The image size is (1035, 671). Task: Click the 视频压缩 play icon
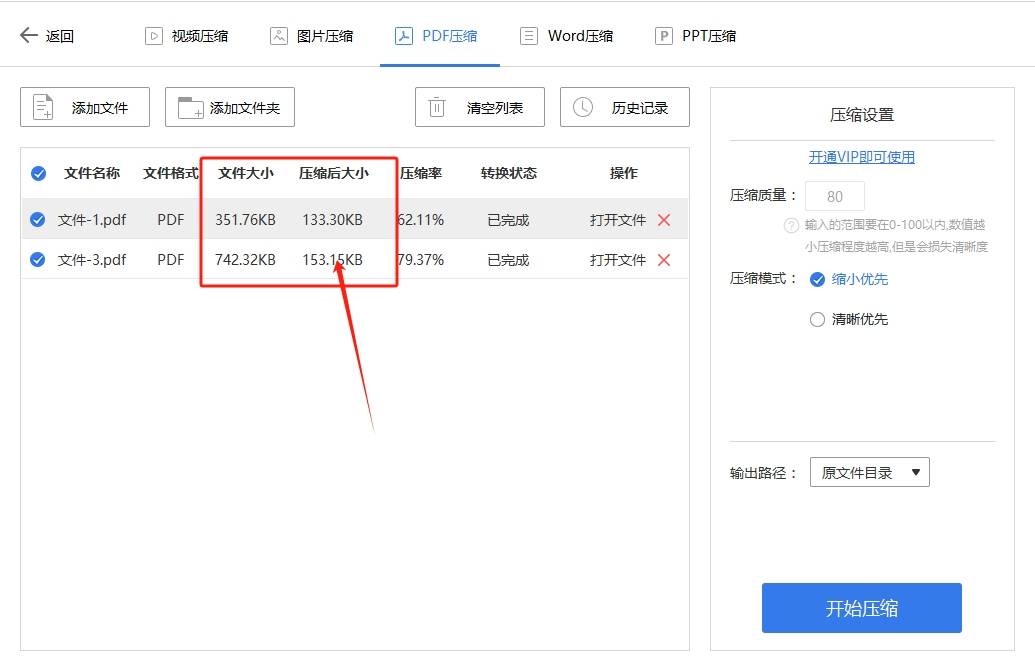(x=153, y=36)
